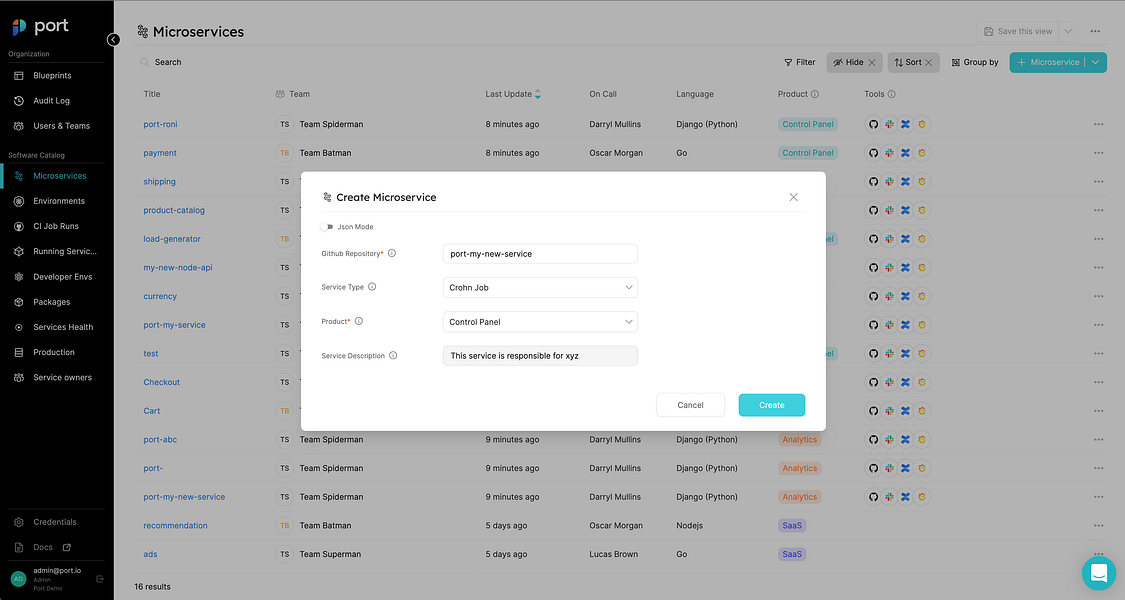1125x600 pixels.
Task: Collapse the sidebar with the arrow button
Action: pos(113,40)
